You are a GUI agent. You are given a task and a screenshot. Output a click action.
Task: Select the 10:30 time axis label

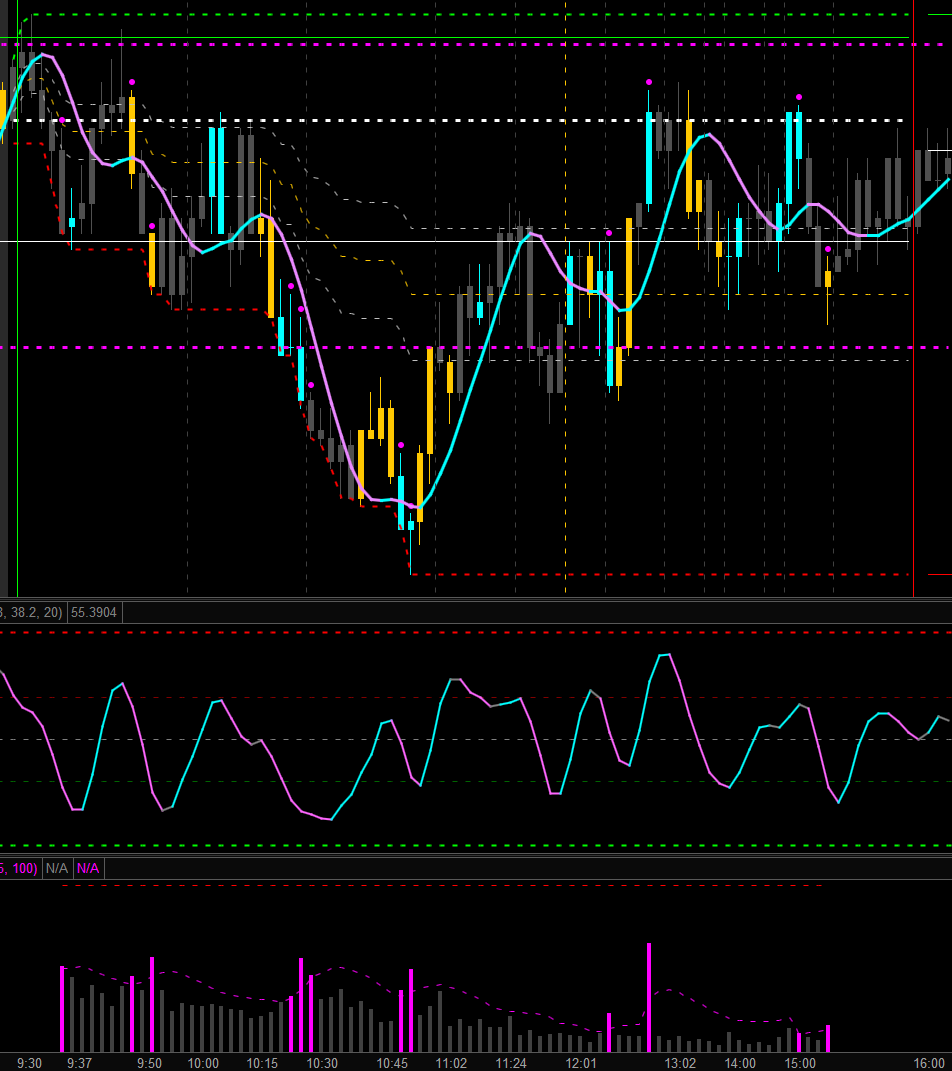(x=321, y=1063)
